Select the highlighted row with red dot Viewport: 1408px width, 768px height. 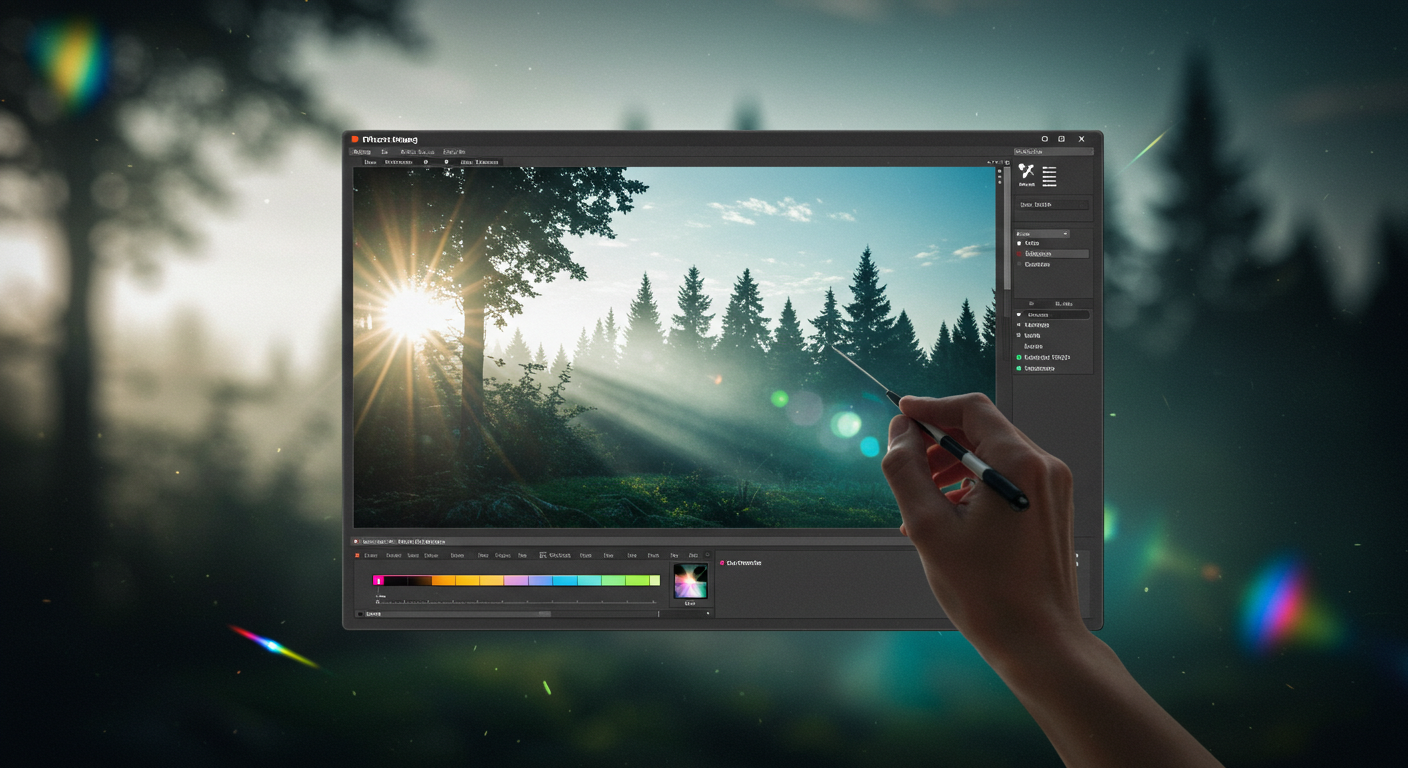(1052, 254)
